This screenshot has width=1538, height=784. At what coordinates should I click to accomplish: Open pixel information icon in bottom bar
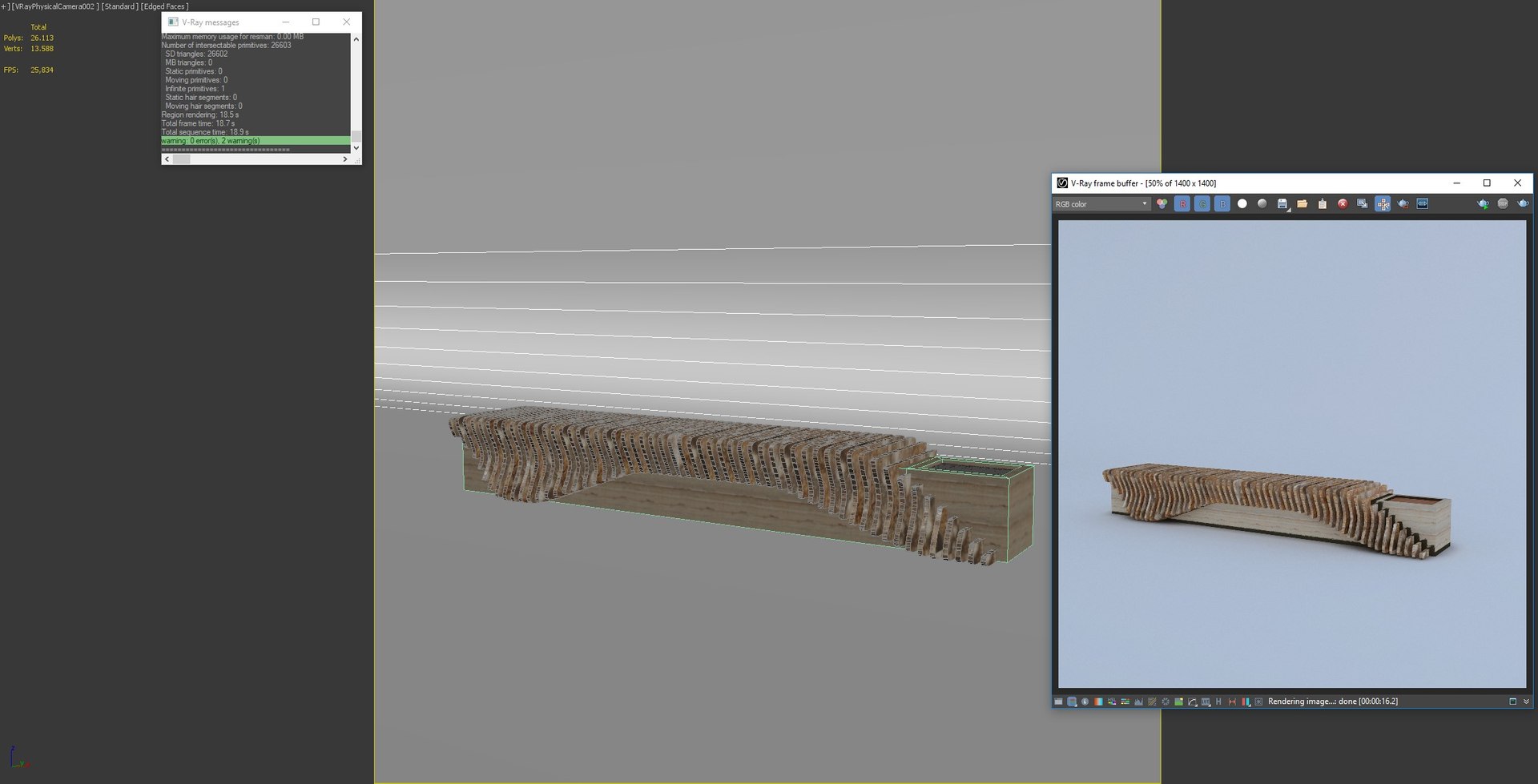coord(1085,702)
